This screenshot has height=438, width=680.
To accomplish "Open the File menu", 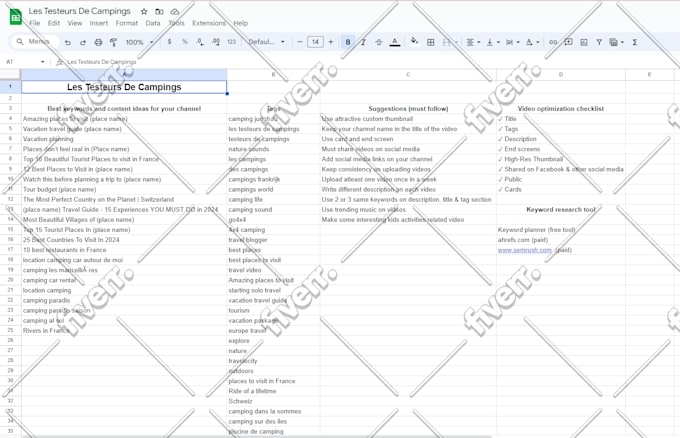I will tap(34, 23).
